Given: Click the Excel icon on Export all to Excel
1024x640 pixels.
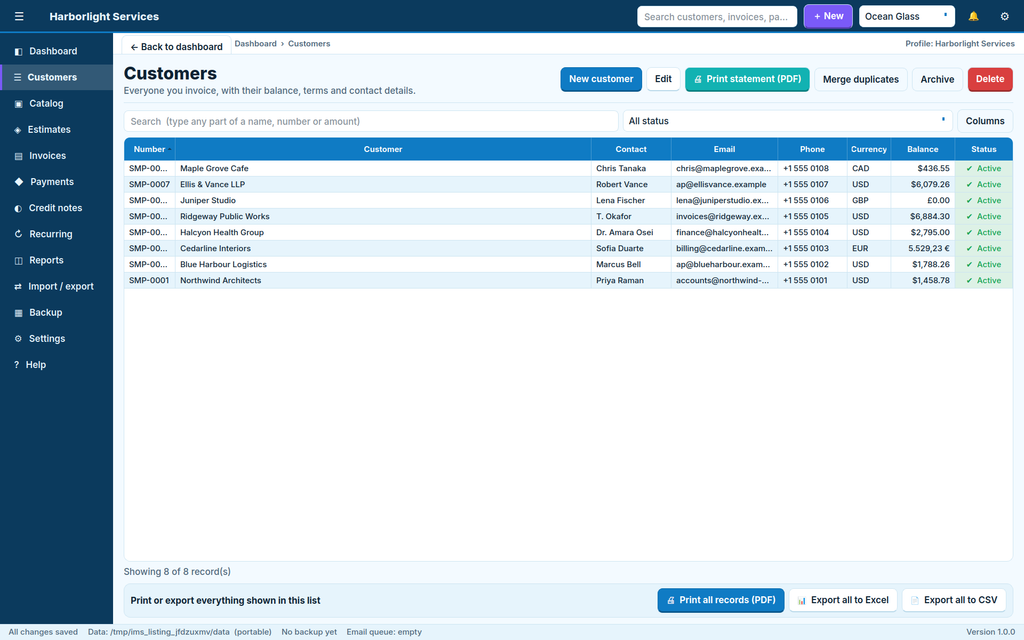Looking at the screenshot, I should (801, 600).
